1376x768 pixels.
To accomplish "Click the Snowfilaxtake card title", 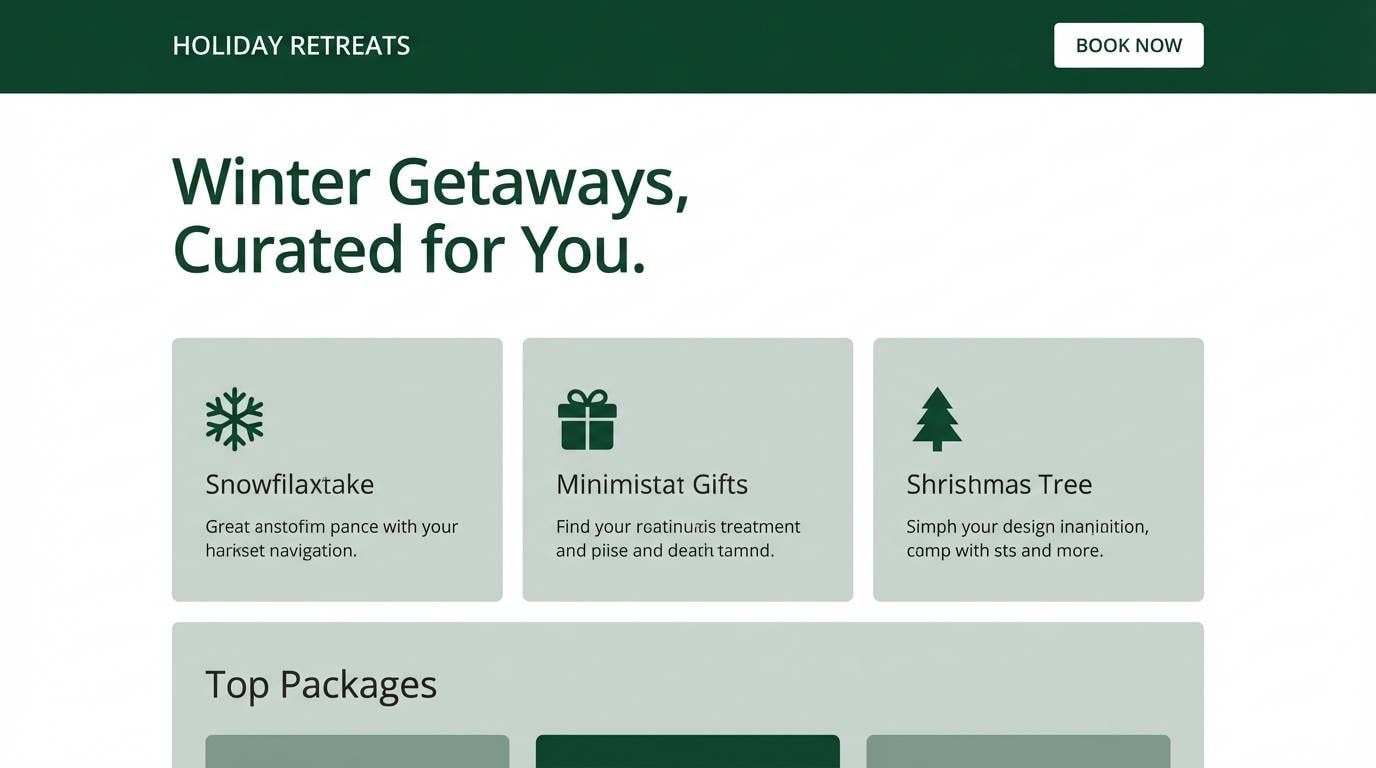I will coord(289,484).
